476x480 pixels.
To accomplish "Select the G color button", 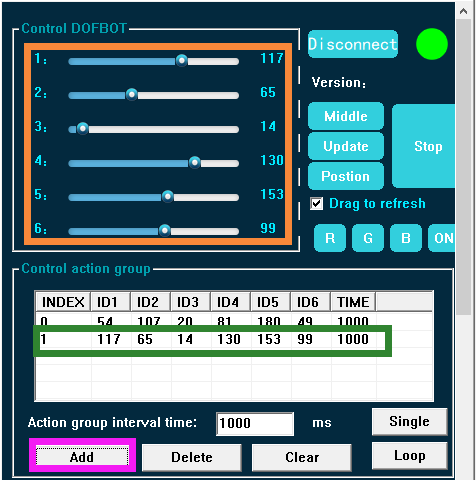I will pos(368,238).
